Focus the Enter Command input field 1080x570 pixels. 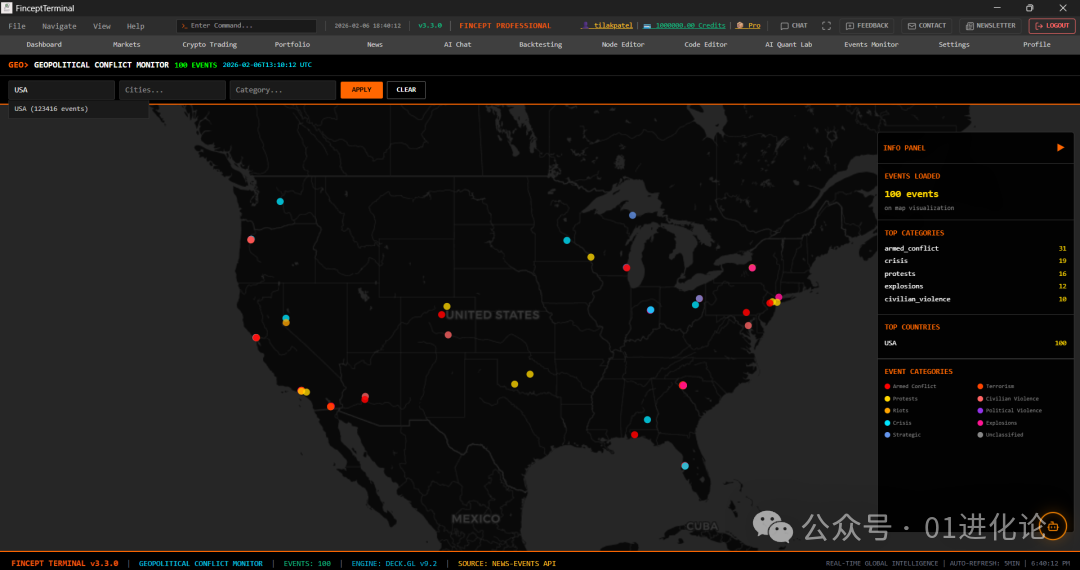click(x=247, y=26)
